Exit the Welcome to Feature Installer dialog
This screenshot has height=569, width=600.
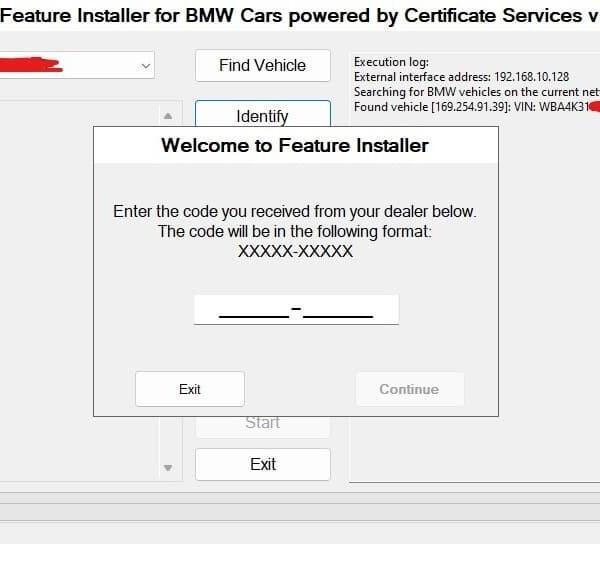pyautogui.click(x=190, y=389)
